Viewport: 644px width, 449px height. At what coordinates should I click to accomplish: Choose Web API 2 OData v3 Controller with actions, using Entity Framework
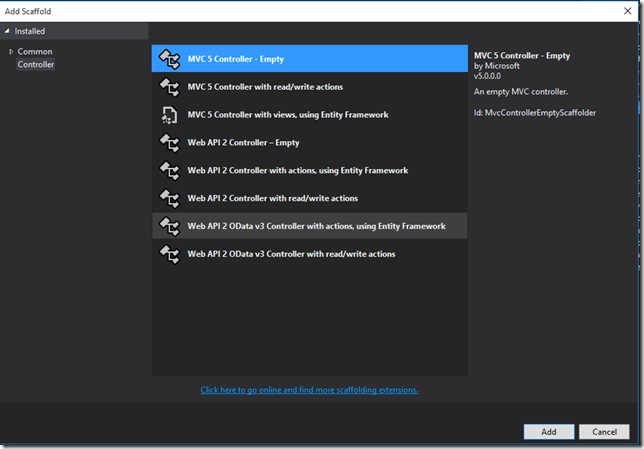coord(310,226)
